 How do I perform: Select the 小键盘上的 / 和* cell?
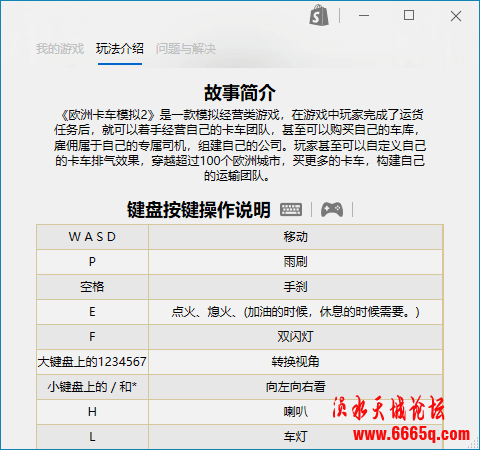coord(92,387)
